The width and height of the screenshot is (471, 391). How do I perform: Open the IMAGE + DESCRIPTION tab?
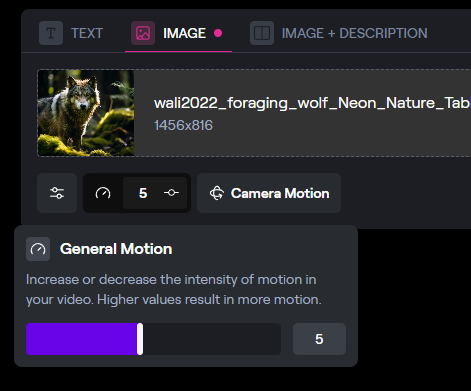coord(339,33)
